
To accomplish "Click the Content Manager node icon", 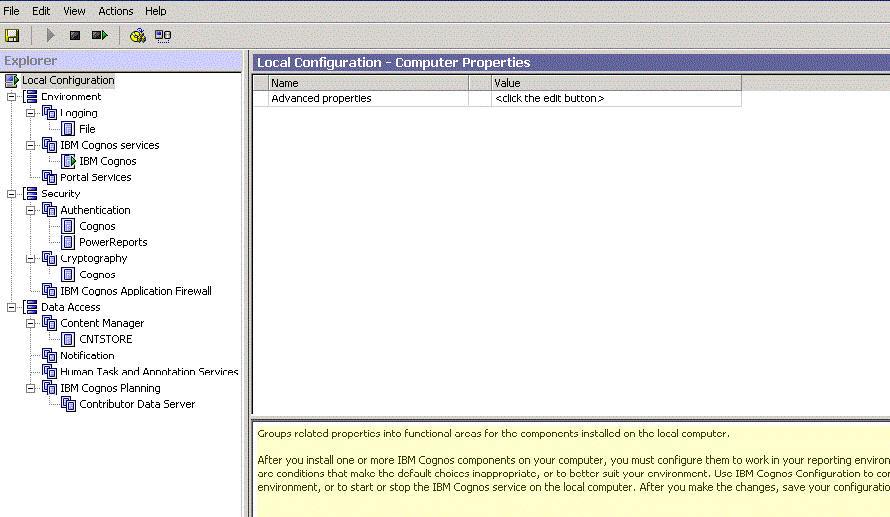I will click(49, 323).
